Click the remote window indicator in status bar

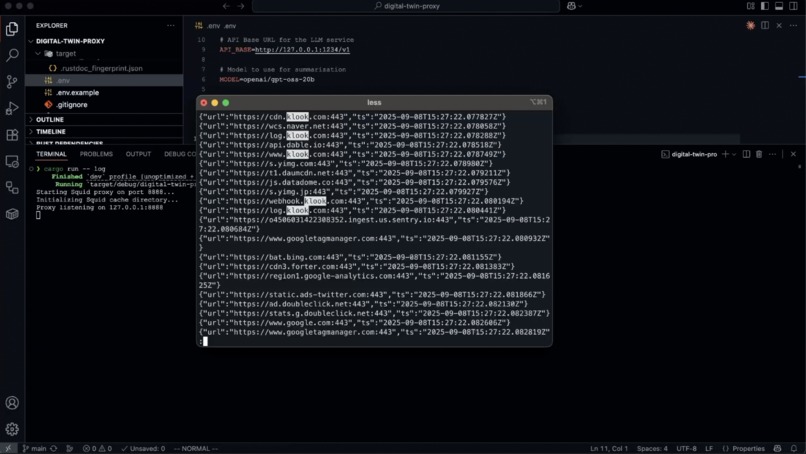point(8,448)
